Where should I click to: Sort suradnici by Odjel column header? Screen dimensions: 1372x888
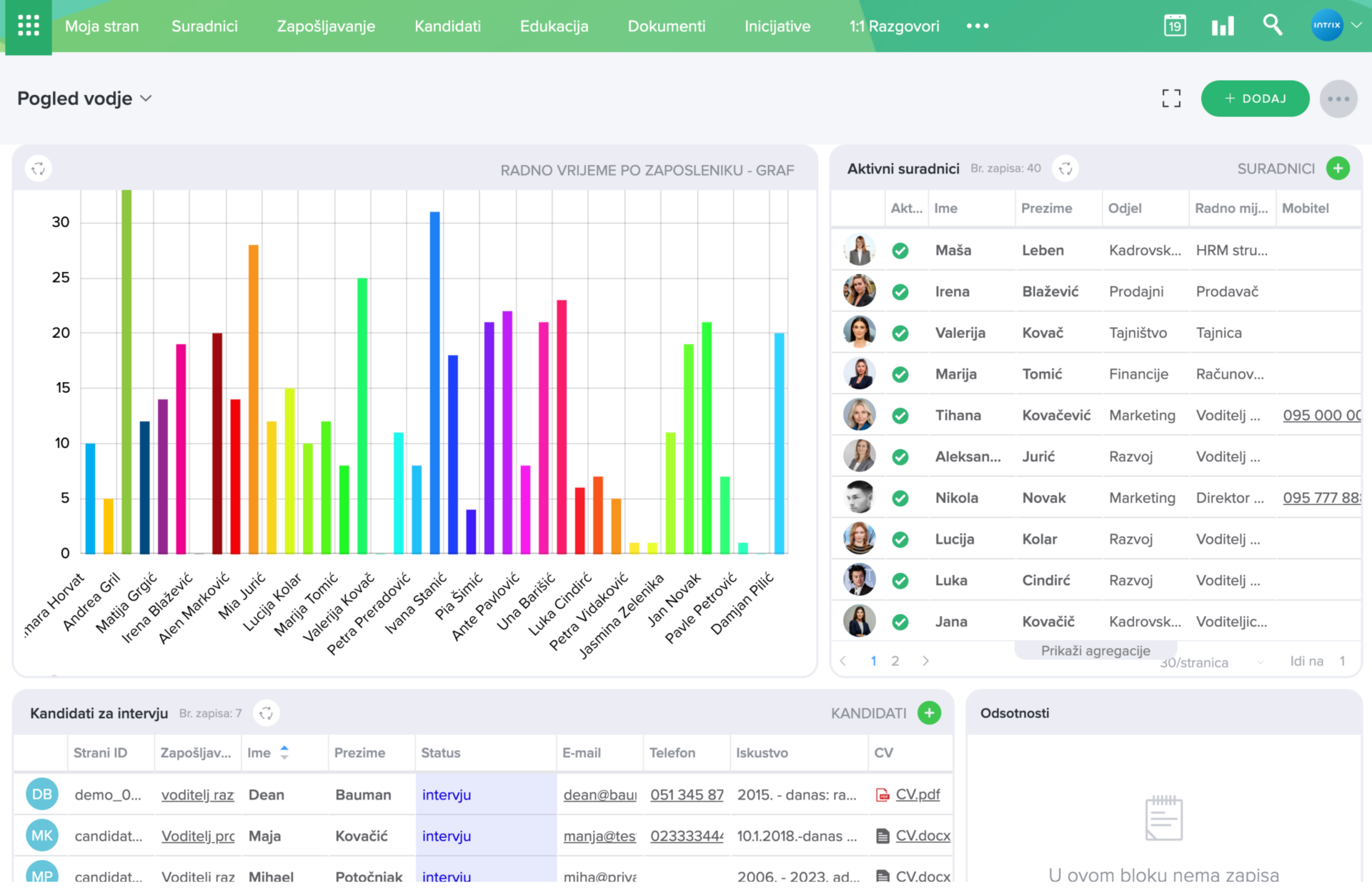pos(1124,209)
